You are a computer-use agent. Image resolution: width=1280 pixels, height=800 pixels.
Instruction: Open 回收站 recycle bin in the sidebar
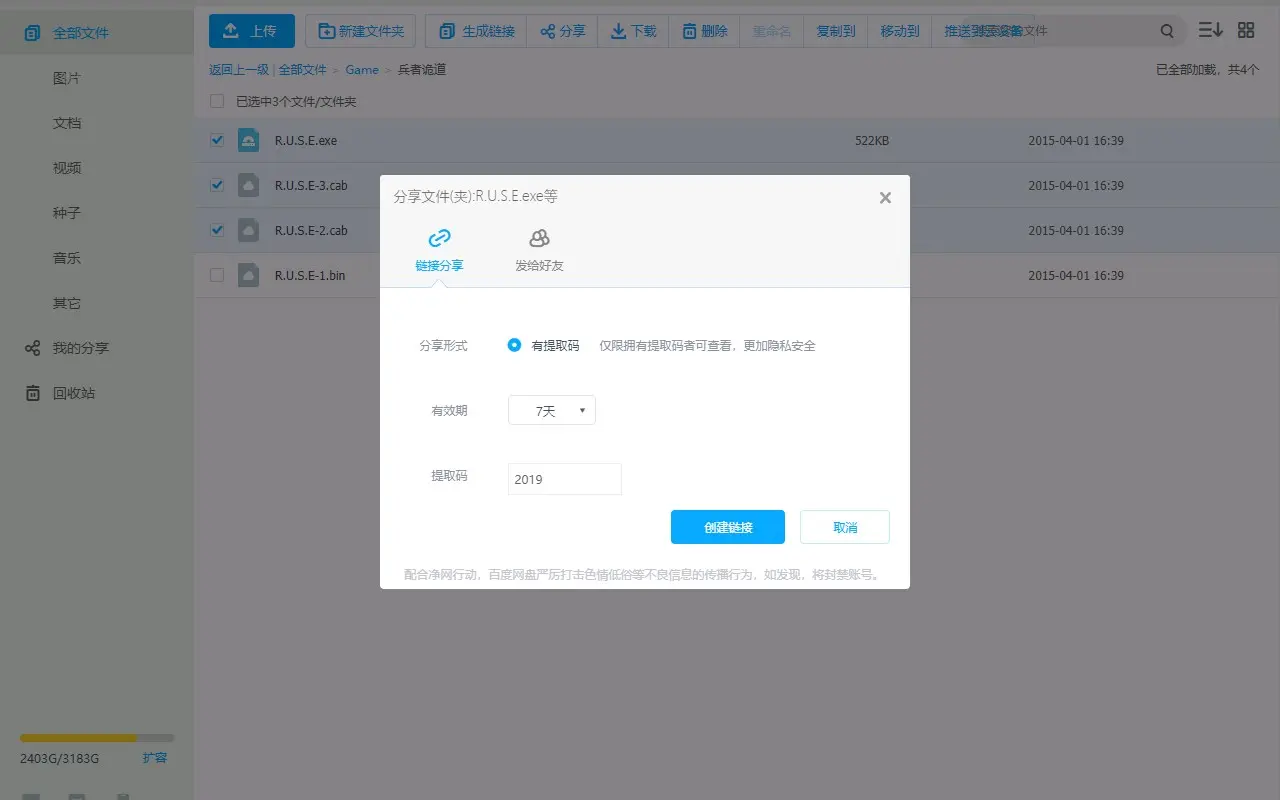point(68,393)
